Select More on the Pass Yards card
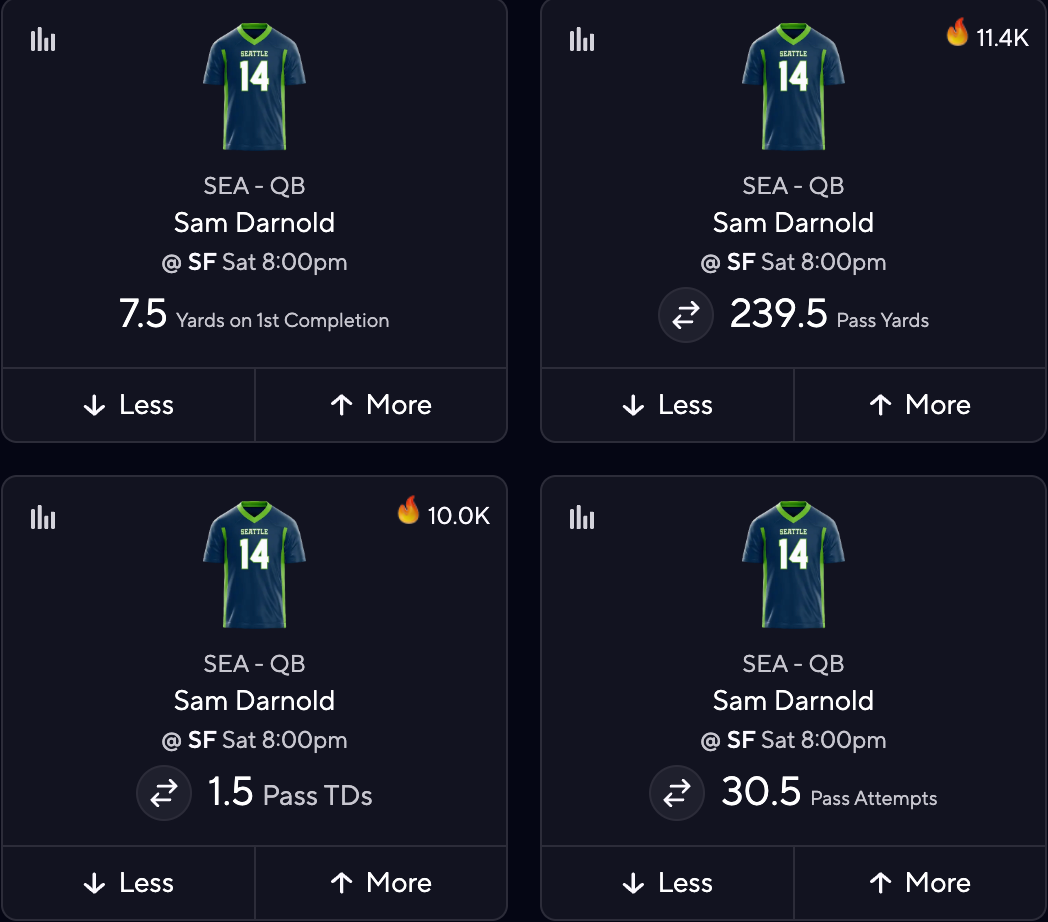The height and width of the screenshot is (922, 1048). [920, 405]
